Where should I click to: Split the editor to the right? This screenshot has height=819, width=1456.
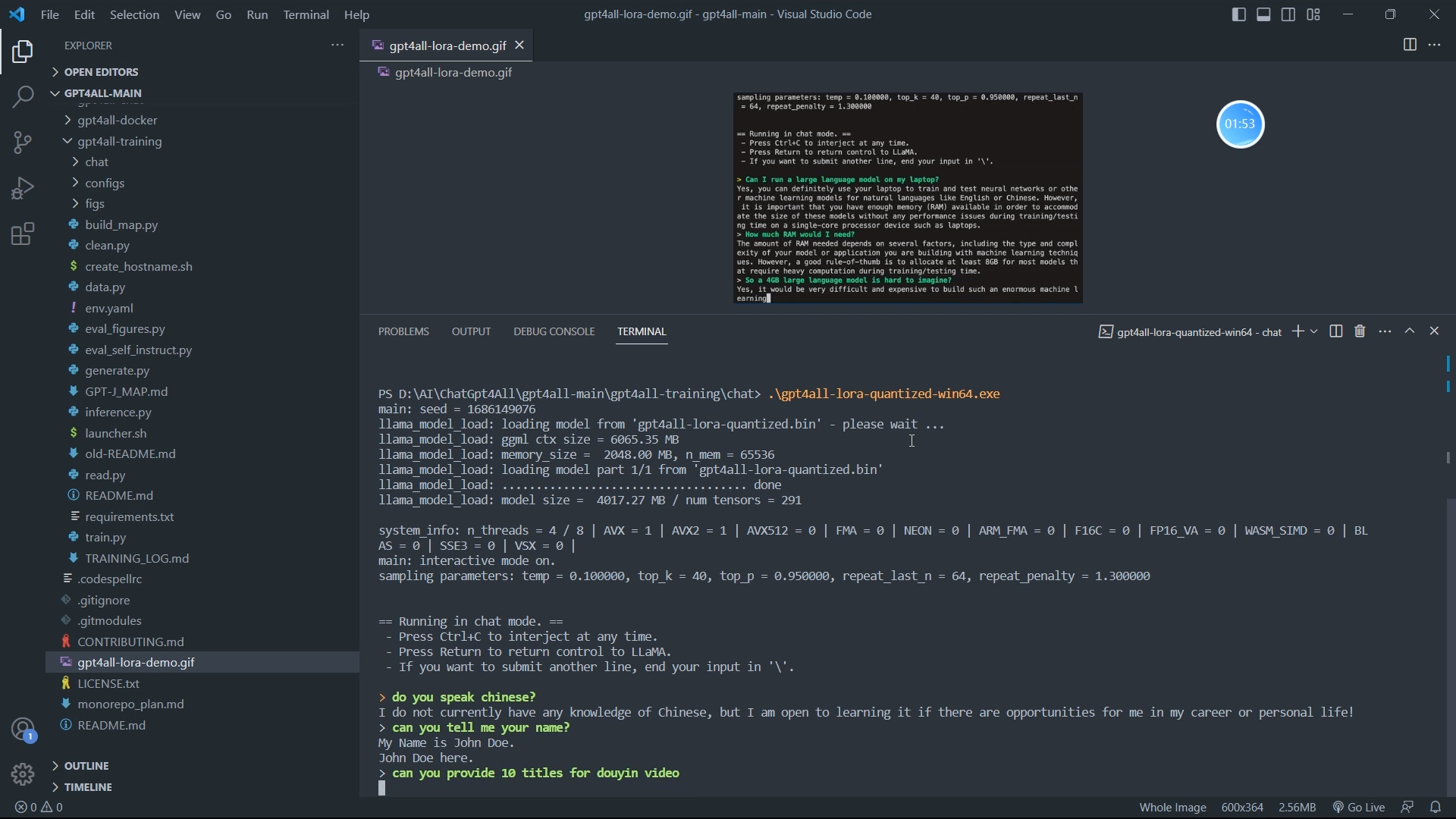tap(1410, 45)
